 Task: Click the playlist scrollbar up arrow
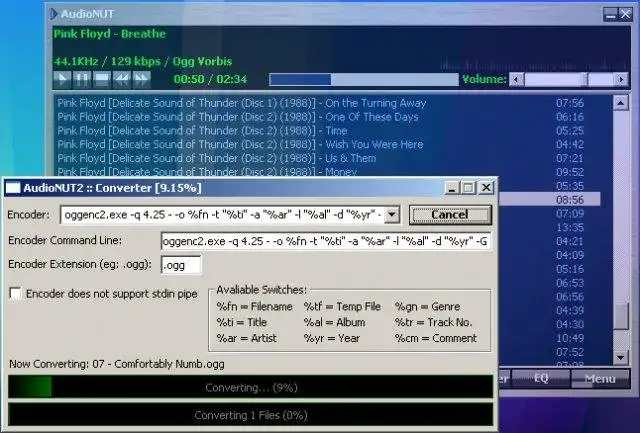(x=620, y=103)
